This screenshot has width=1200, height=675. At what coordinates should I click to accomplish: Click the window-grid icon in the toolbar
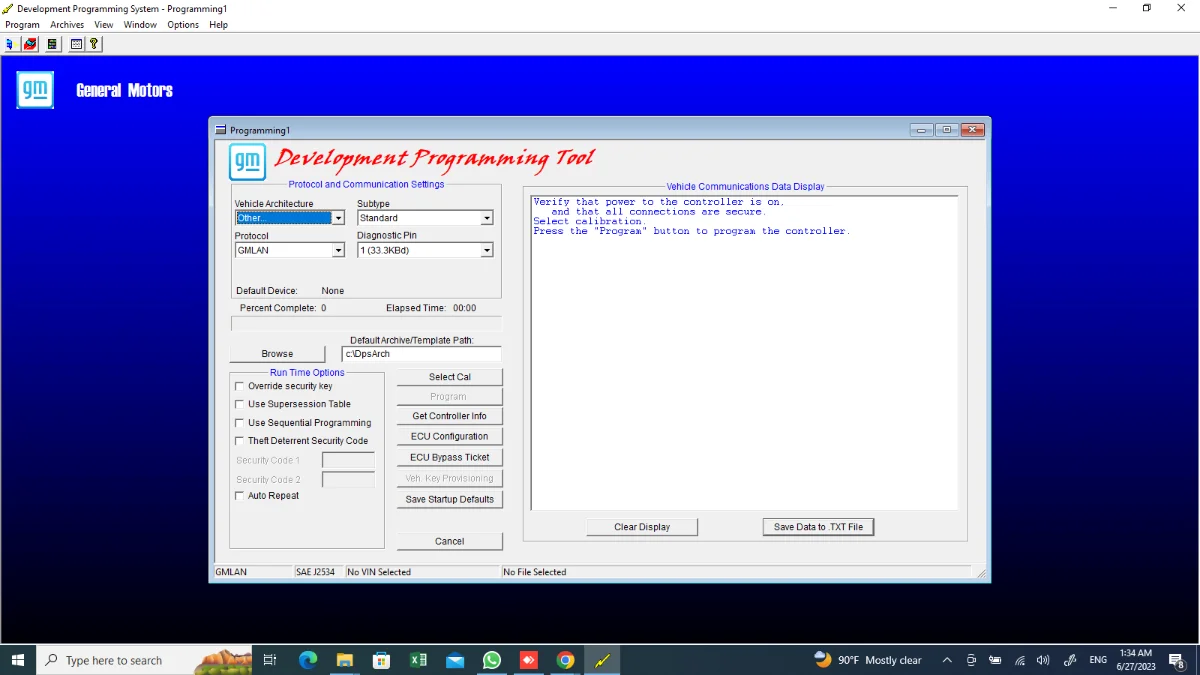(76, 44)
